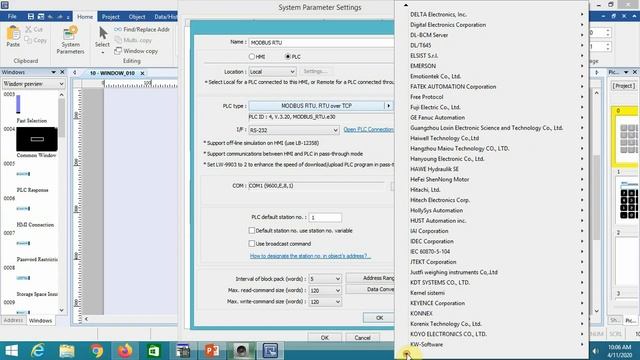This screenshot has width=640, height=360.
Task: Close the WINDOW_010 document tab
Action: tap(142, 73)
